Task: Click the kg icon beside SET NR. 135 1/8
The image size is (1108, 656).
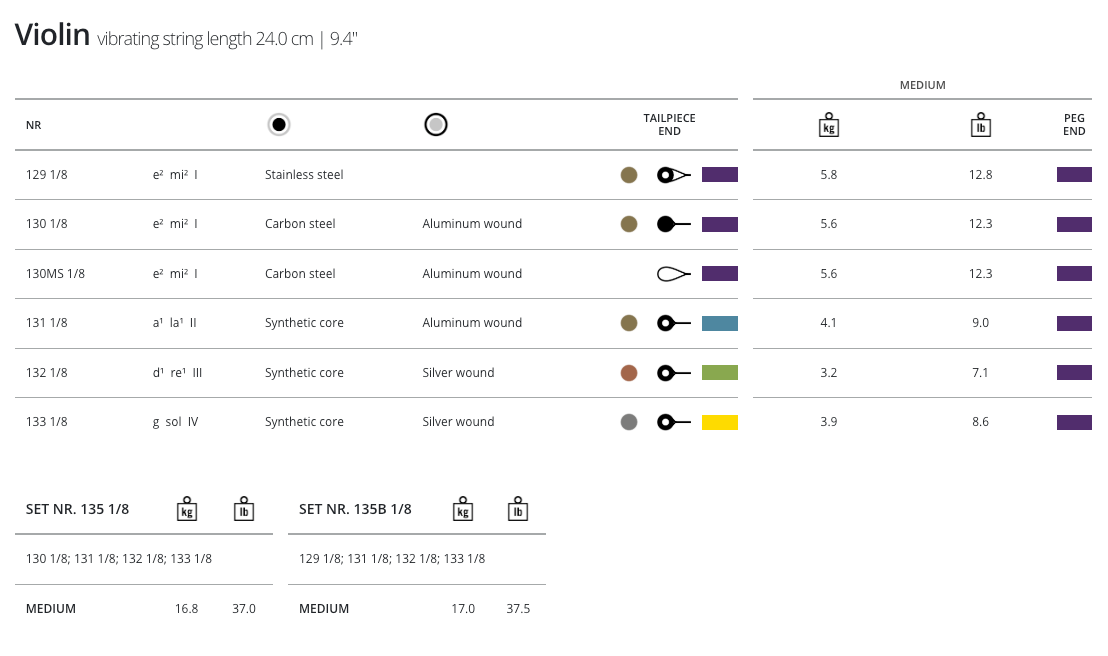Action: point(187,509)
